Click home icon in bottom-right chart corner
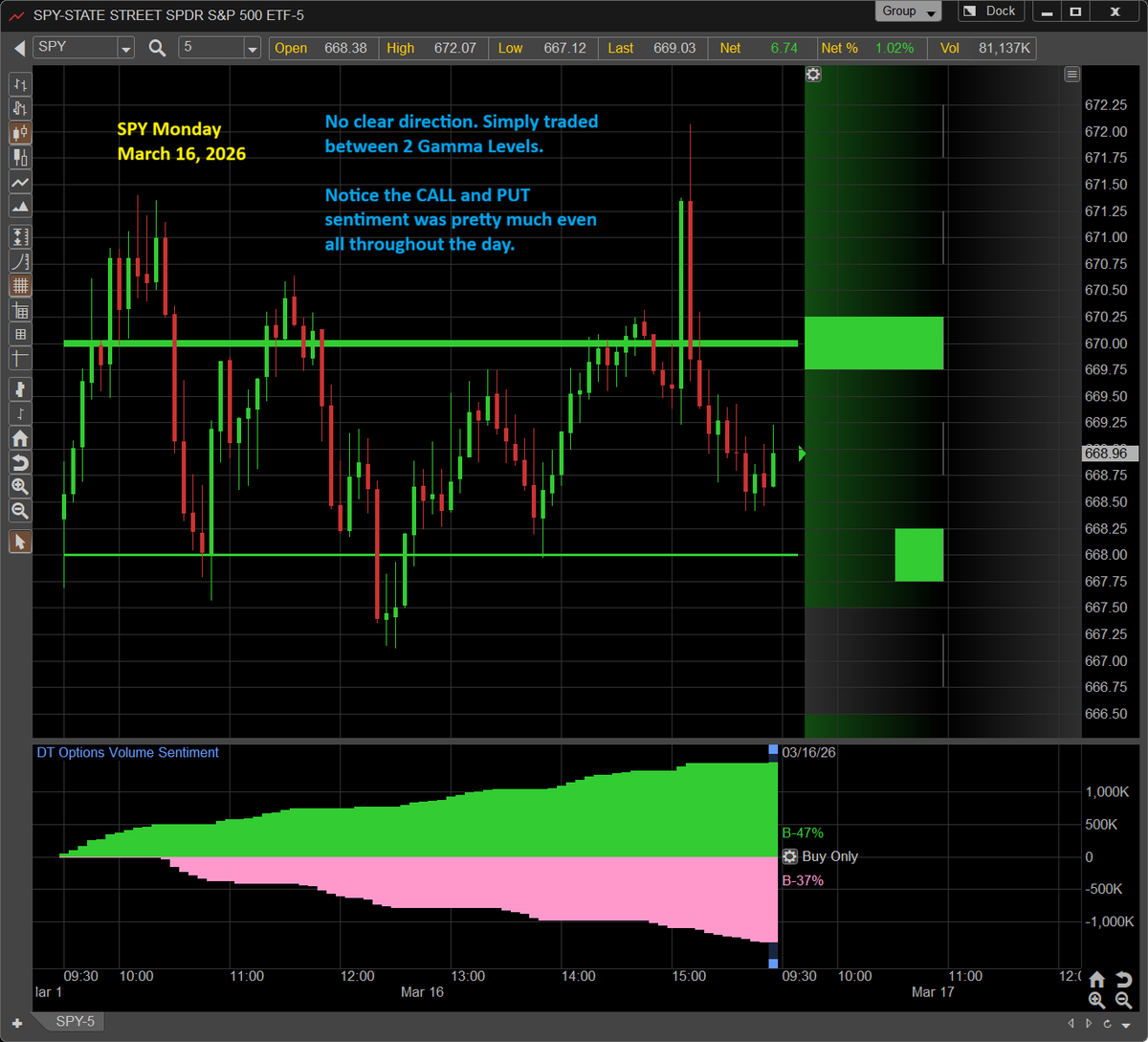 point(1097,980)
